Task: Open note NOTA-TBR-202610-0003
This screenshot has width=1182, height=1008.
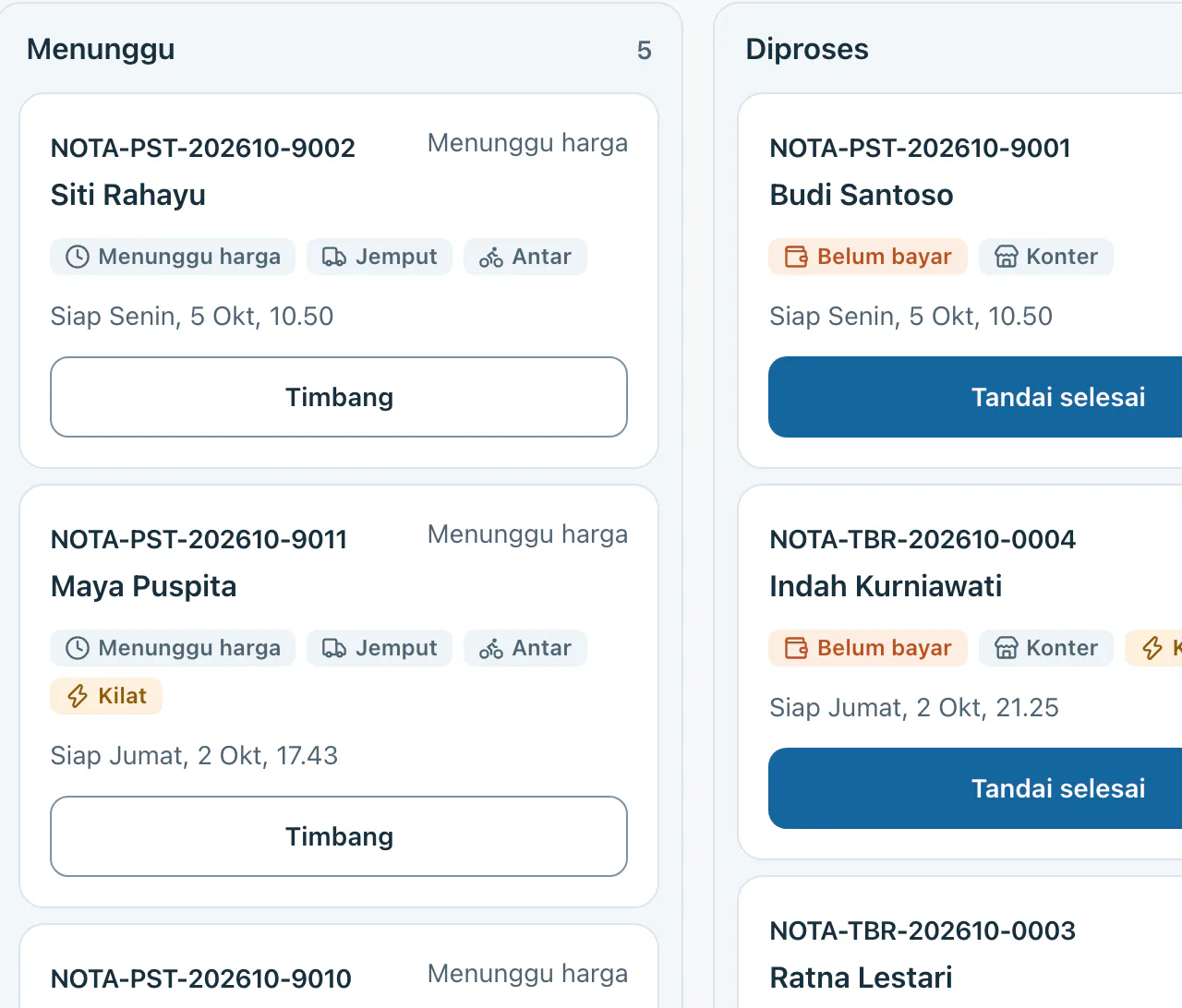Action: point(923,930)
